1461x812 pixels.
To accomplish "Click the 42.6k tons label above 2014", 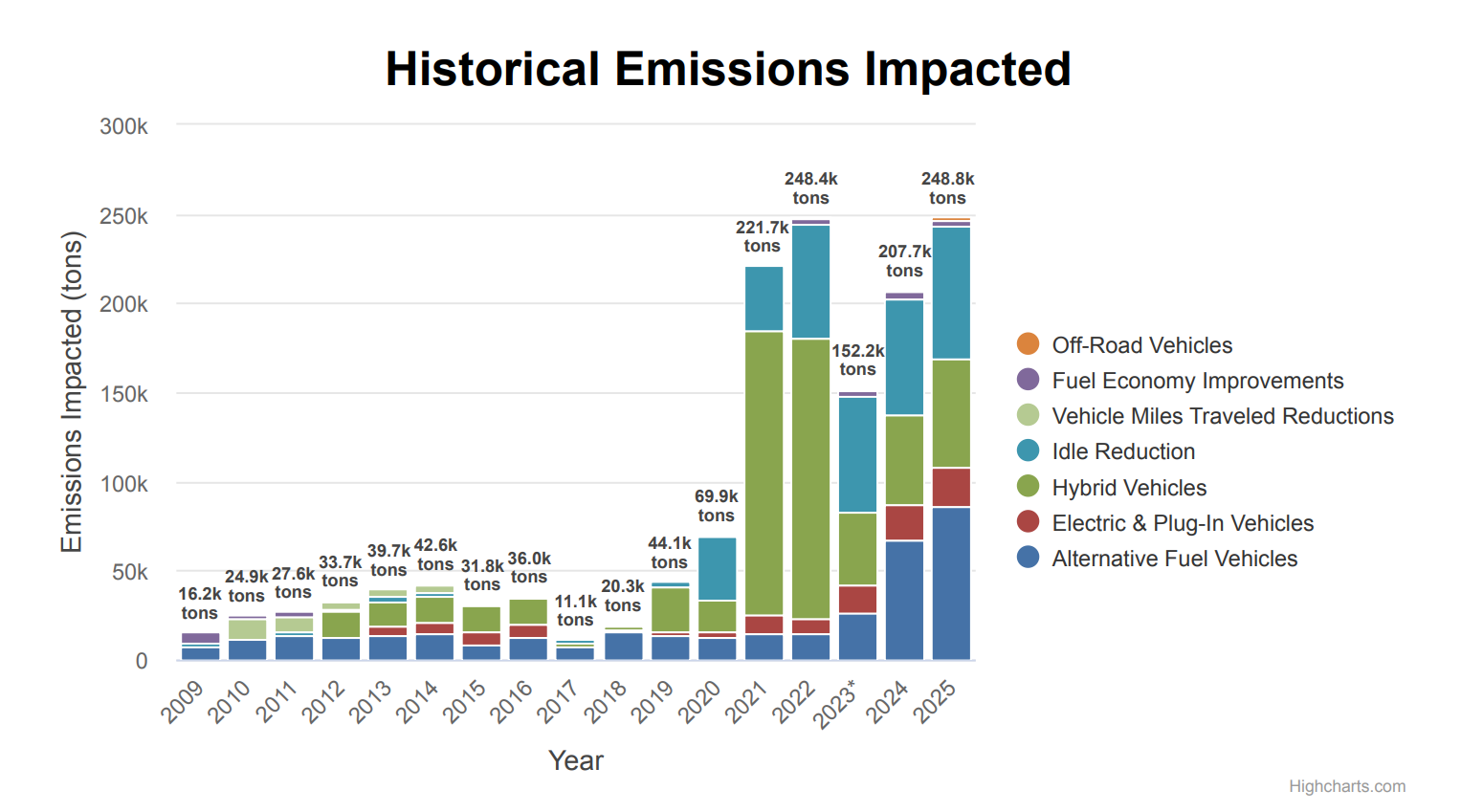I will pos(435,555).
